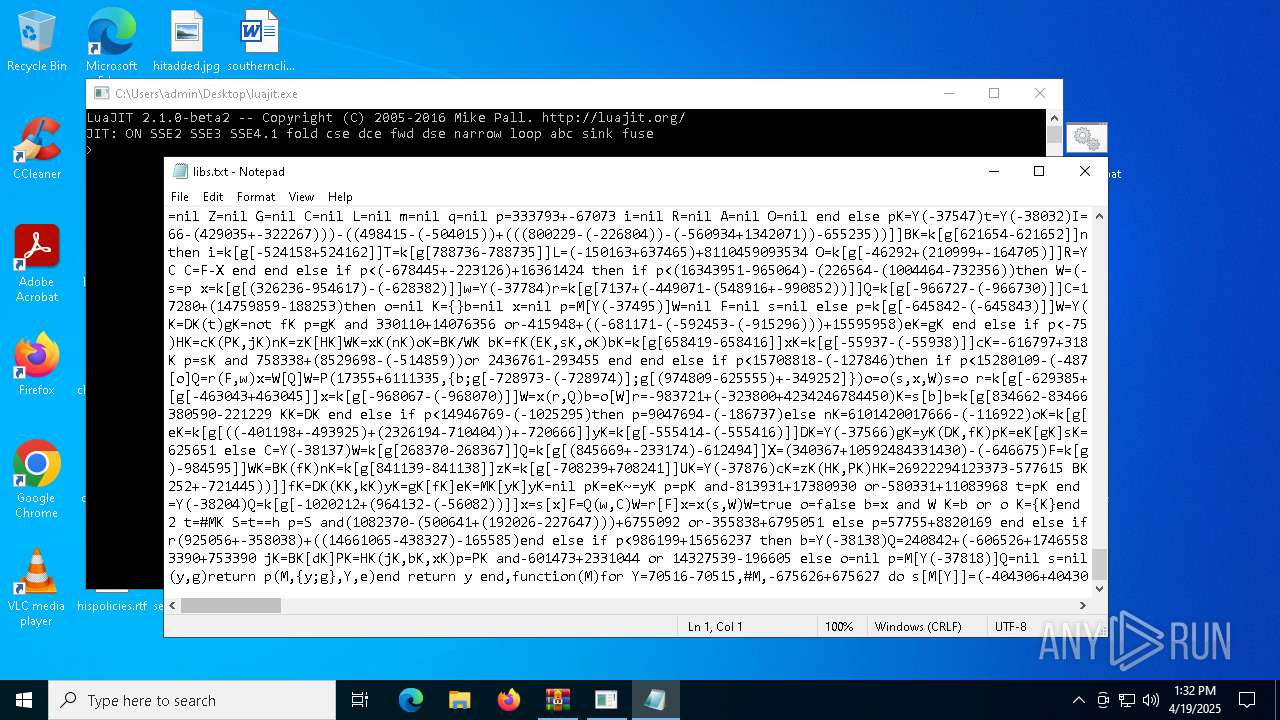Open Task View on the taskbar
Viewport: 1280px width, 720px height.
[x=360, y=700]
